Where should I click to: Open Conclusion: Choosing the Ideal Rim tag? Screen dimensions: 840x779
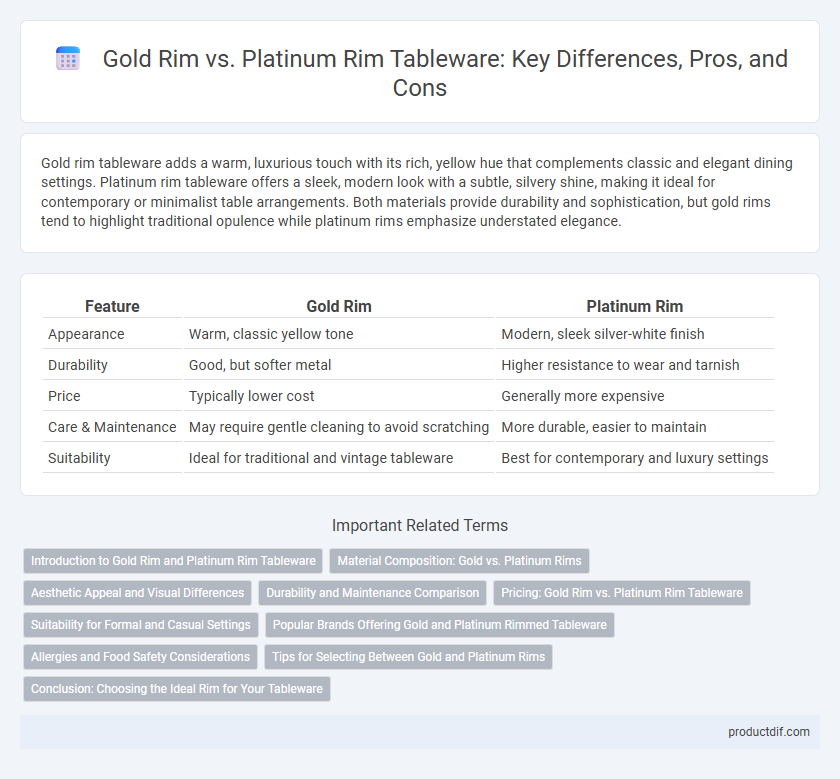coord(177,689)
